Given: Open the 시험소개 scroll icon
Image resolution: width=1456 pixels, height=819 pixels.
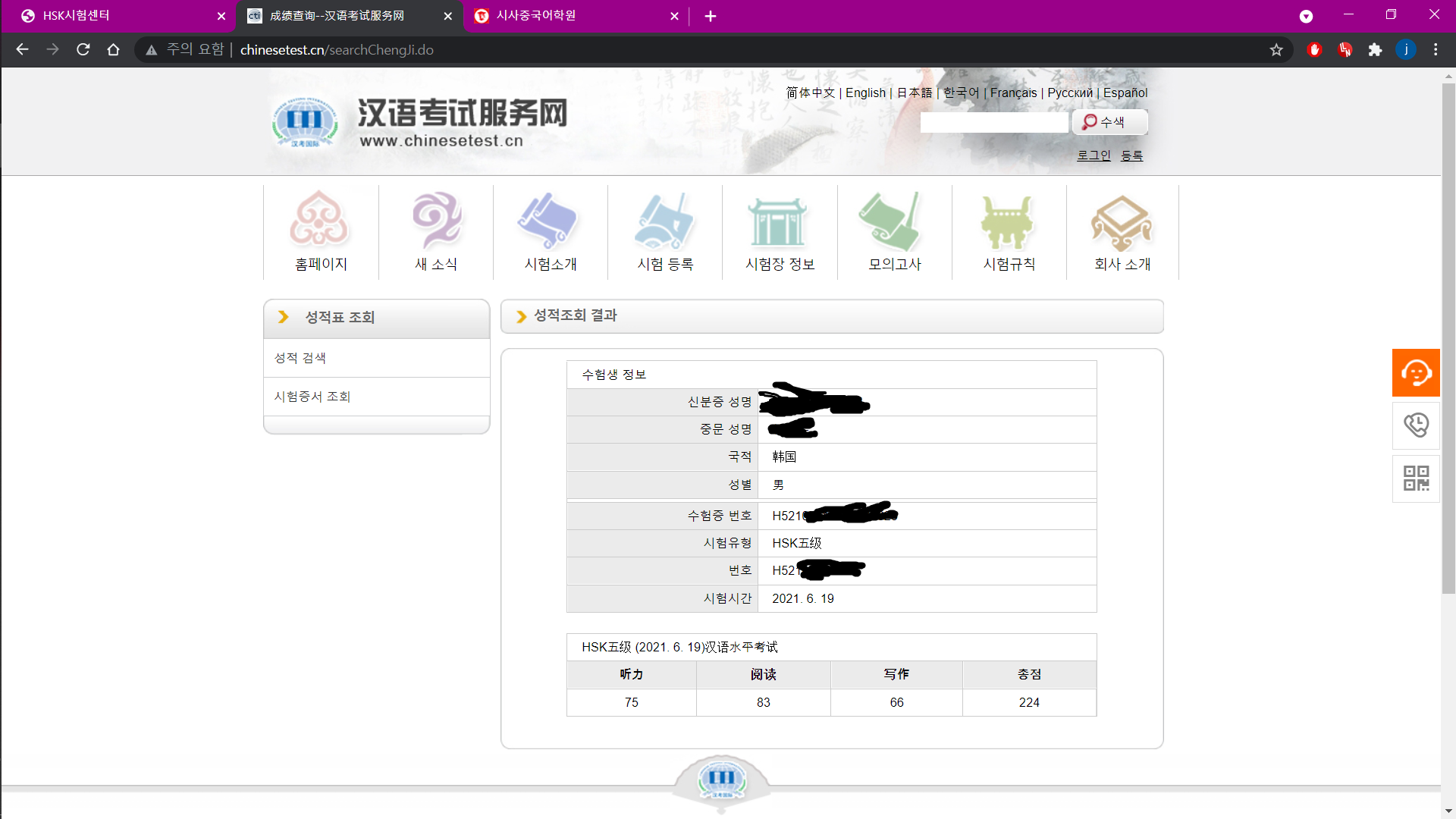Looking at the screenshot, I should pyautogui.click(x=549, y=220).
